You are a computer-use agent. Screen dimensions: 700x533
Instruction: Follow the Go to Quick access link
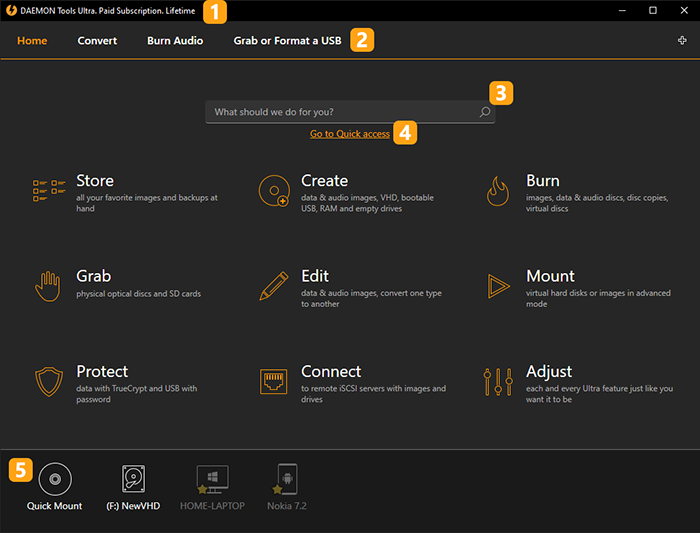350,134
